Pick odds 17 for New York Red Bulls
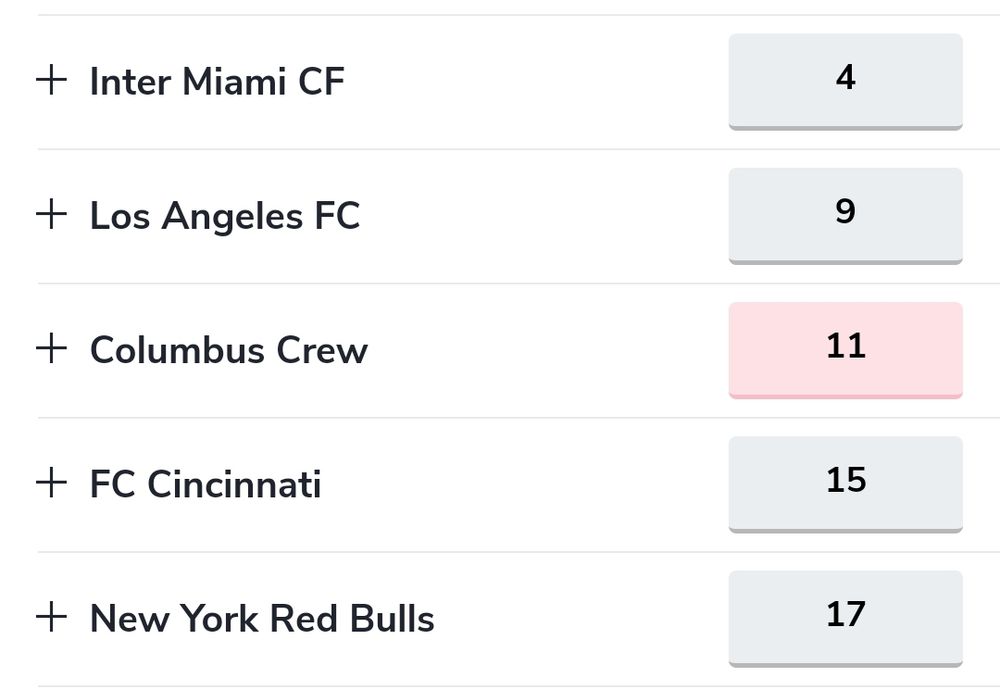This screenshot has width=1000, height=692. (846, 619)
